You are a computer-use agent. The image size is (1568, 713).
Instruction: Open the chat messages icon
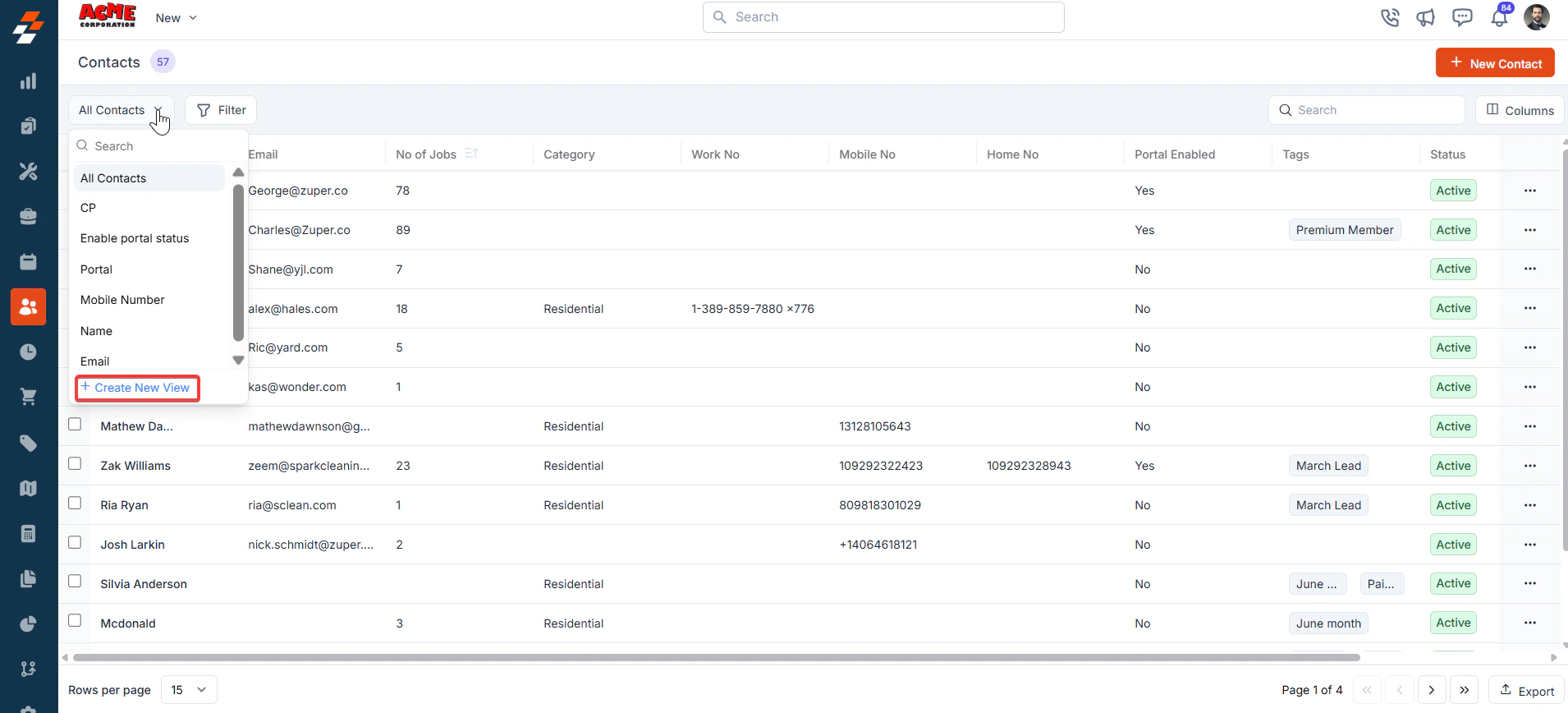tap(1462, 17)
